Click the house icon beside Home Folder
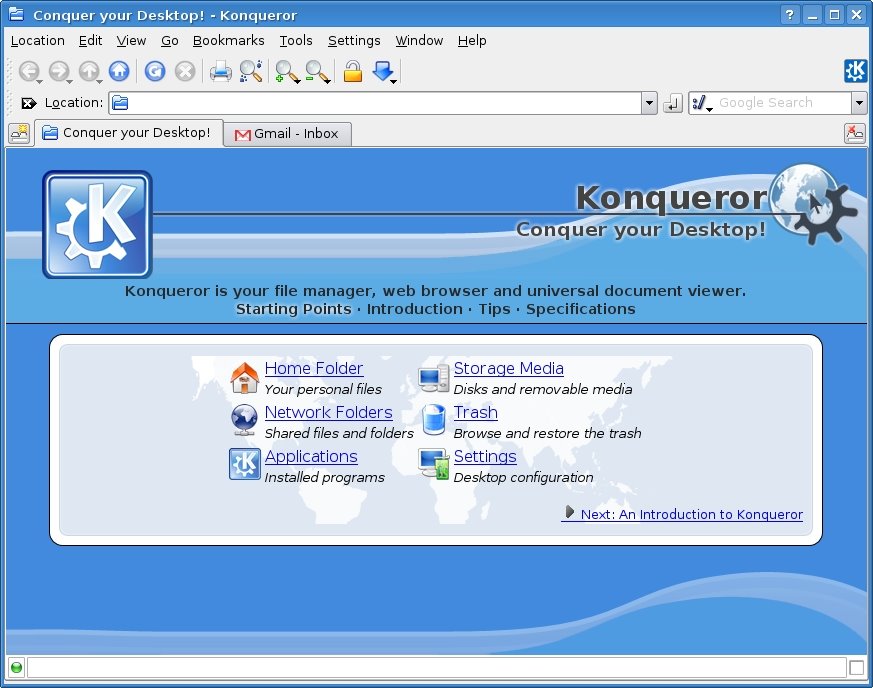 pos(244,377)
